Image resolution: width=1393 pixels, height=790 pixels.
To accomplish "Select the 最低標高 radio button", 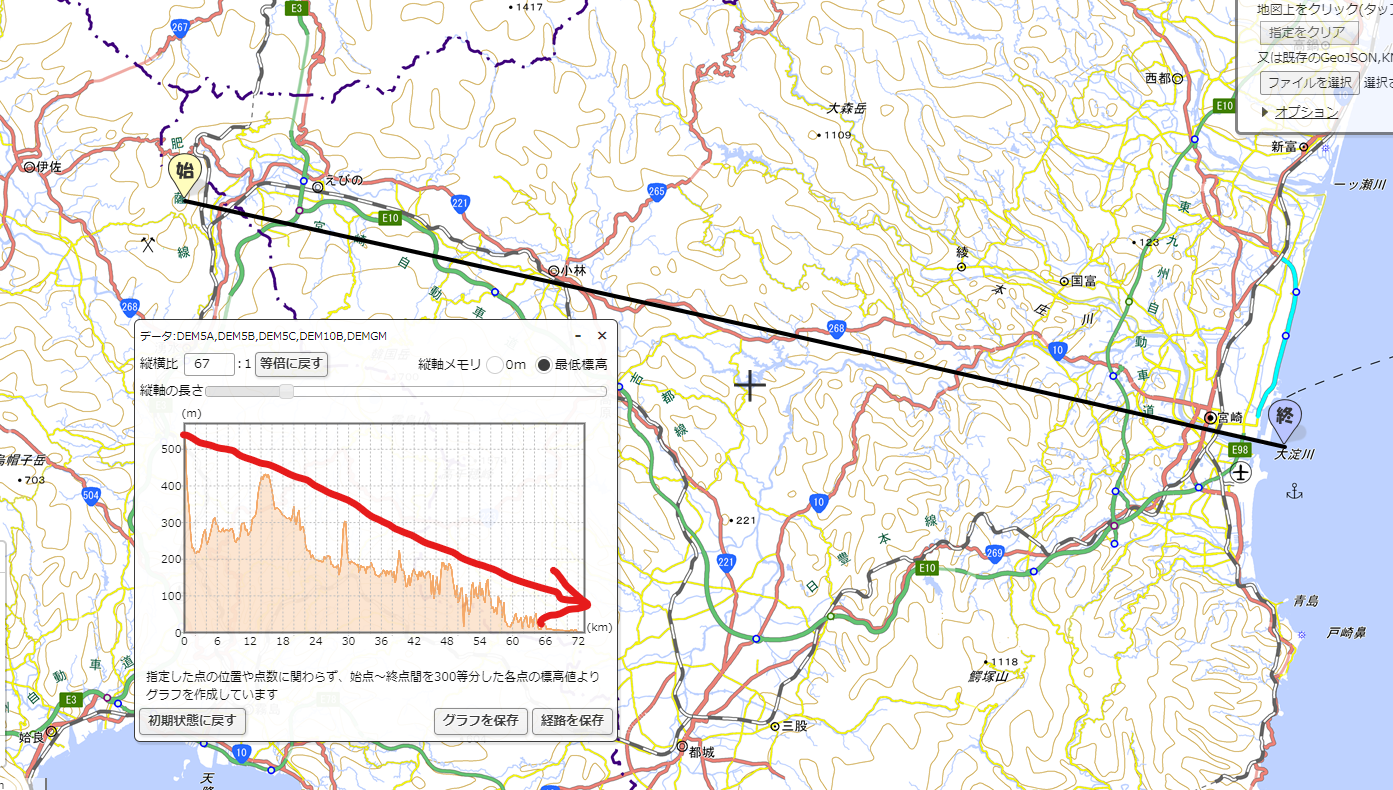I will pos(544,365).
